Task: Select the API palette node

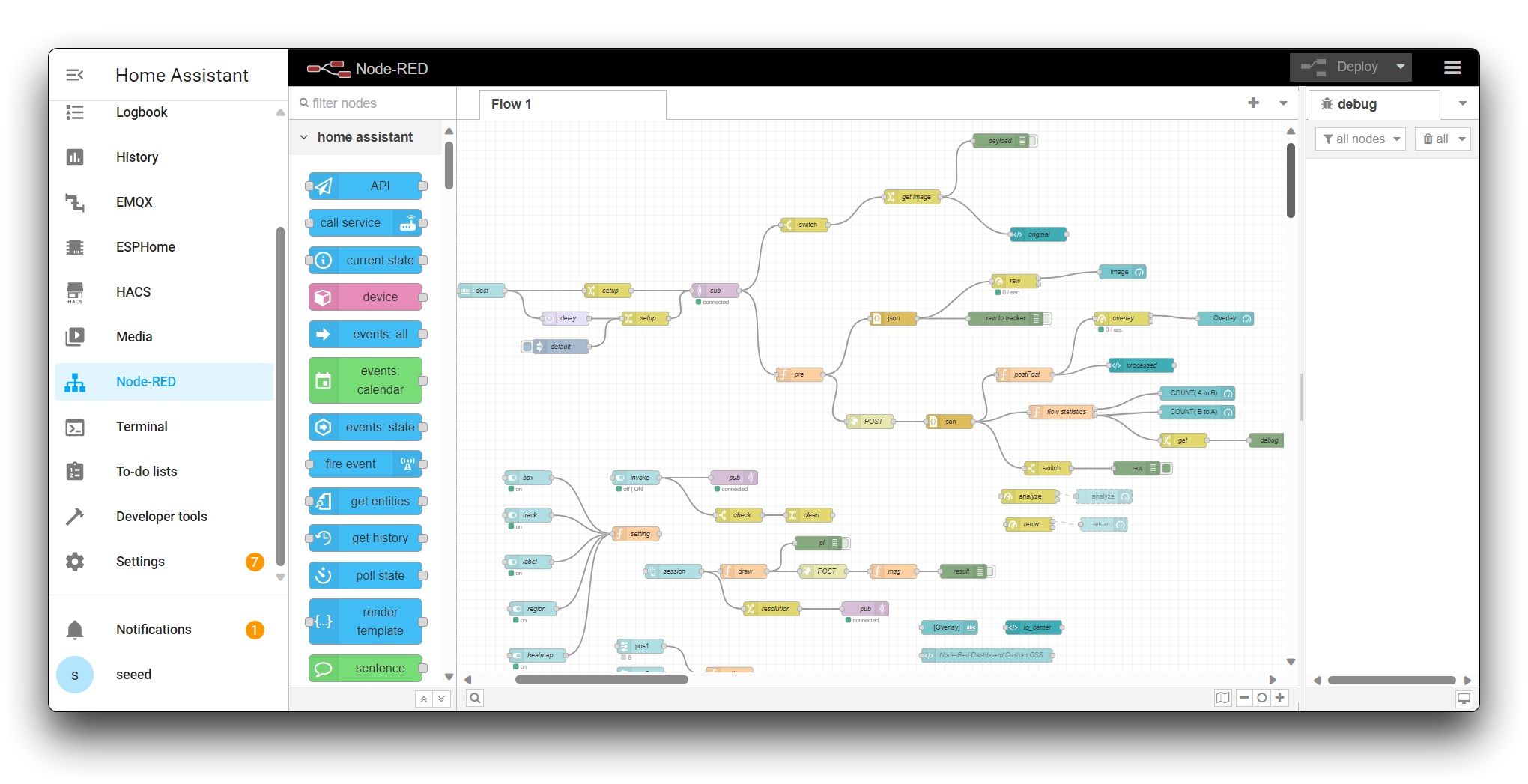Action: (x=366, y=186)
